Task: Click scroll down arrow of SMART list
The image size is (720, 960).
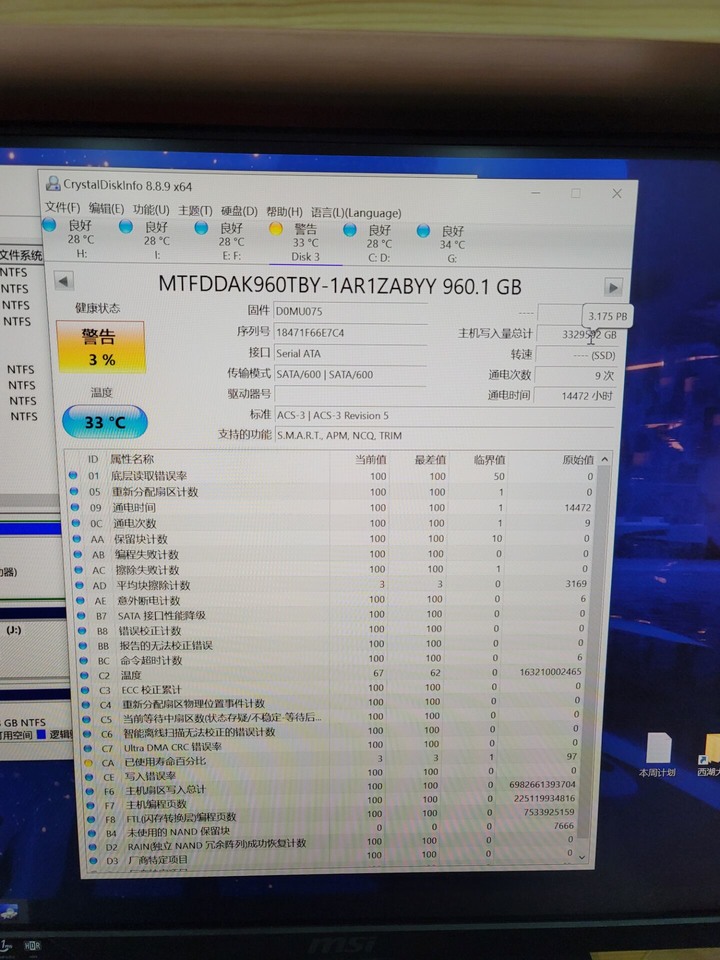Action: click(582, 857)
